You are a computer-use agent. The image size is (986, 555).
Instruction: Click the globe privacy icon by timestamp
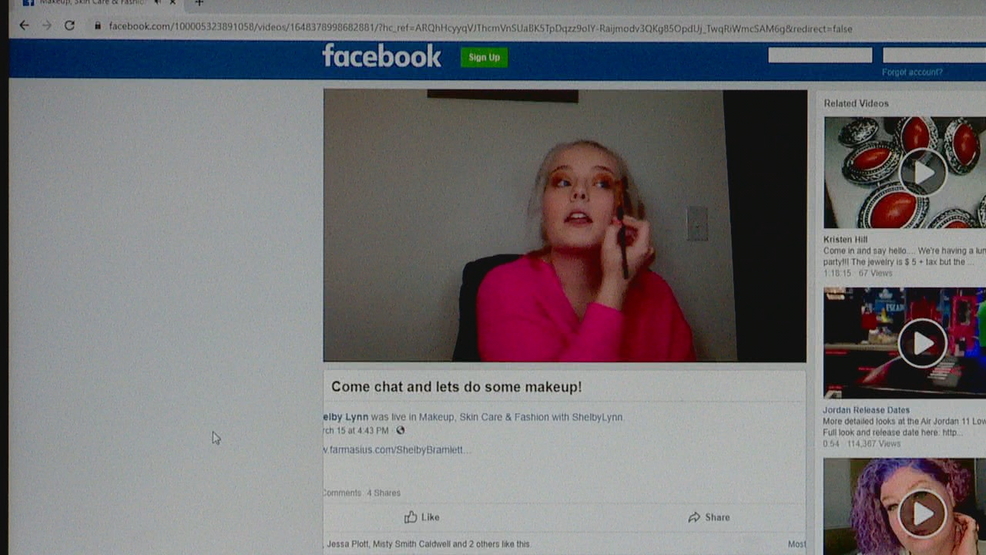[400, 431]
